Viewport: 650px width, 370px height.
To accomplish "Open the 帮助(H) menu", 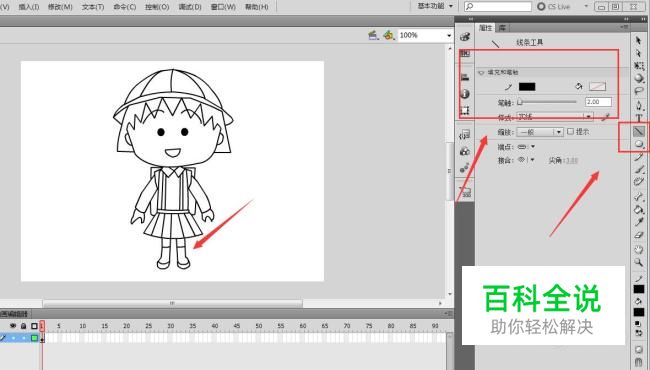I will [x=257, y=7].
